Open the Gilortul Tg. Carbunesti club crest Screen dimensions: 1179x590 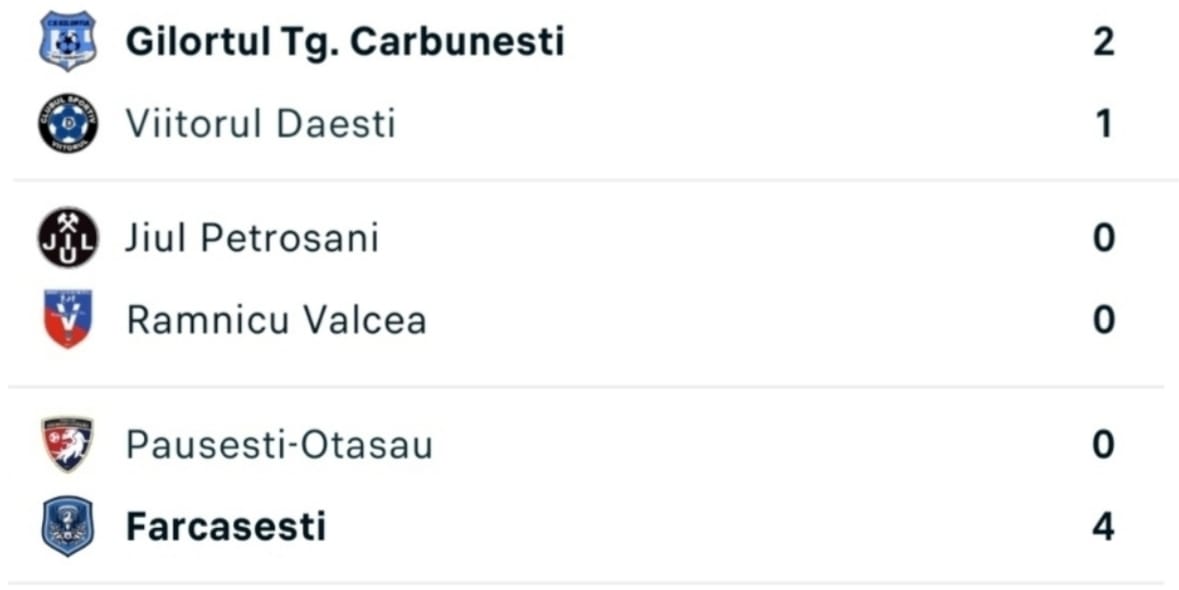point(68,41)
